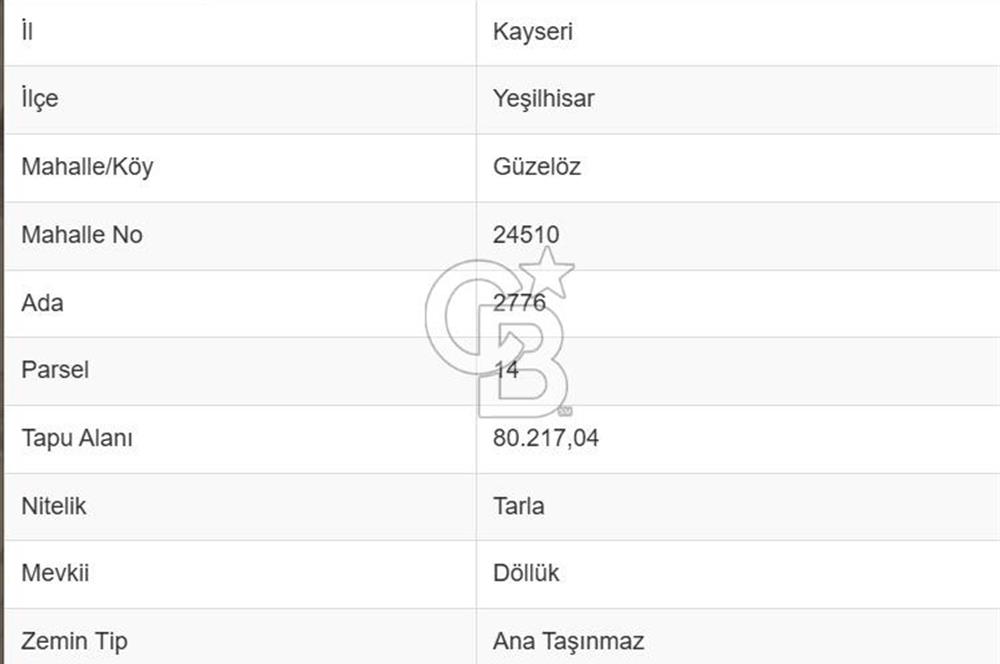The height and width of the screenshot is (664, 1000).
Task: Click the İl label cell
Action: 28,31
